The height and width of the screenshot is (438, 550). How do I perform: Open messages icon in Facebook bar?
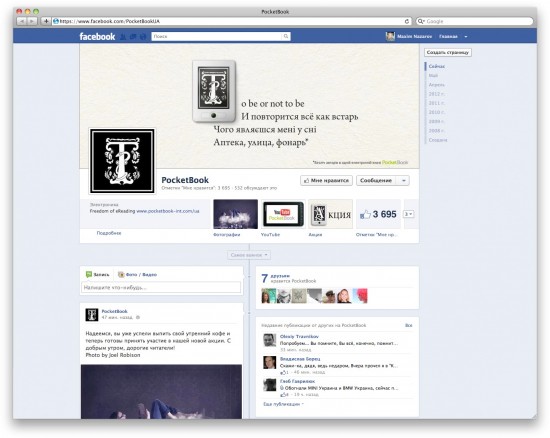tap(133, 36)
